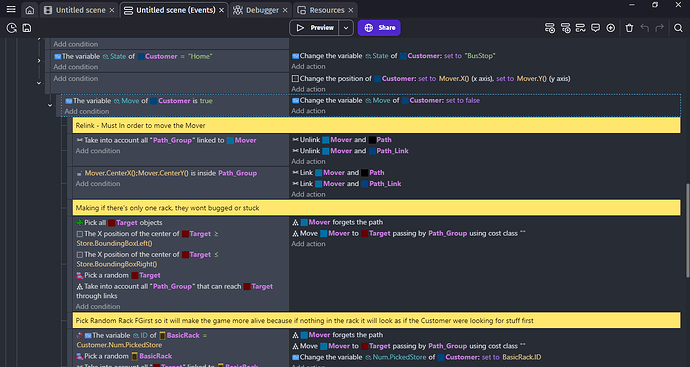Click the add comment toolbar icon
690x367 pixels.
[595, 28]
